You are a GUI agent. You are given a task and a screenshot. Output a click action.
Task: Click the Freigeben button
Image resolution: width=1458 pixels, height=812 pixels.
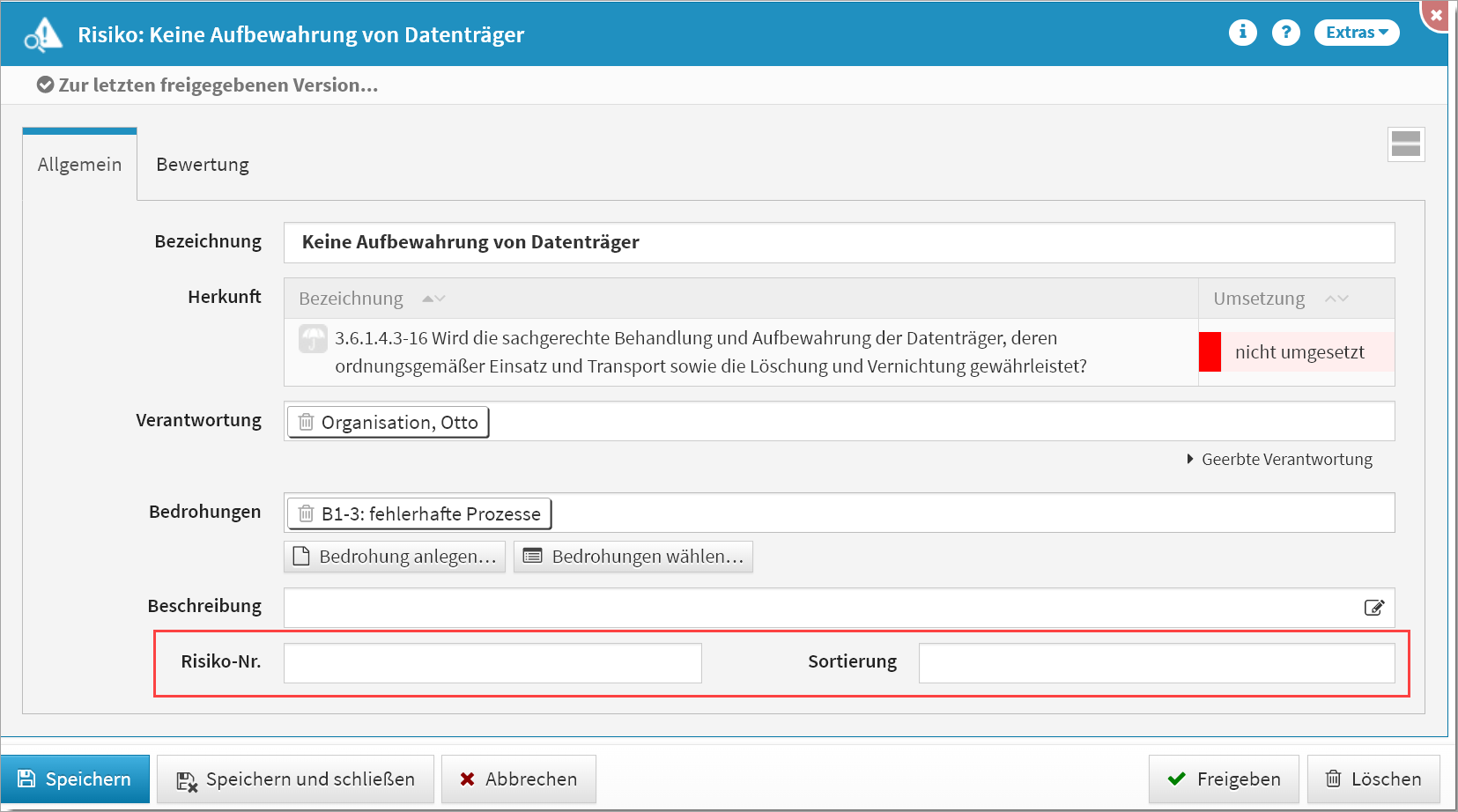(1223, 779)
